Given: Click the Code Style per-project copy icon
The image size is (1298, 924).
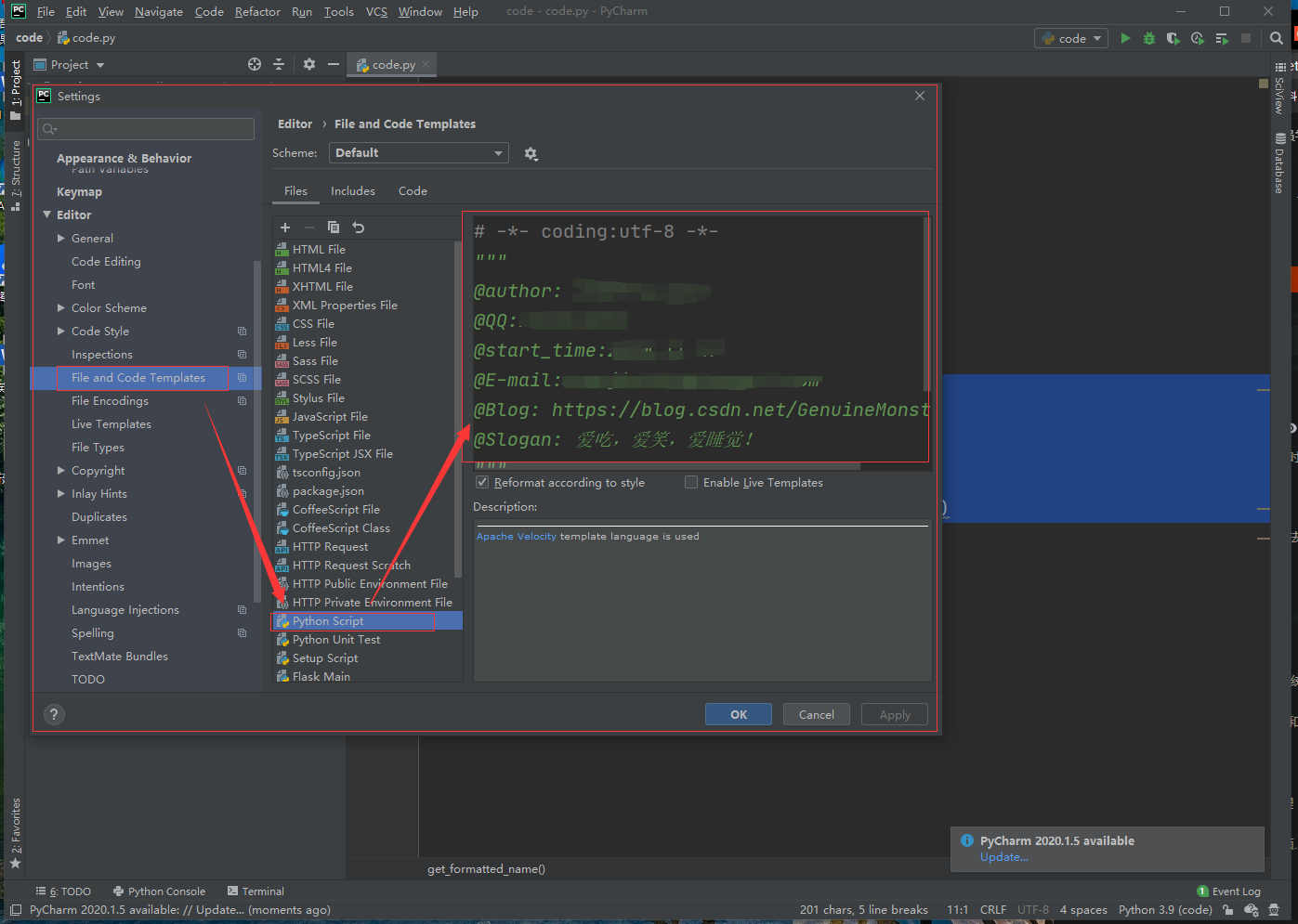Looking at the screenshot, I should 242,332.
